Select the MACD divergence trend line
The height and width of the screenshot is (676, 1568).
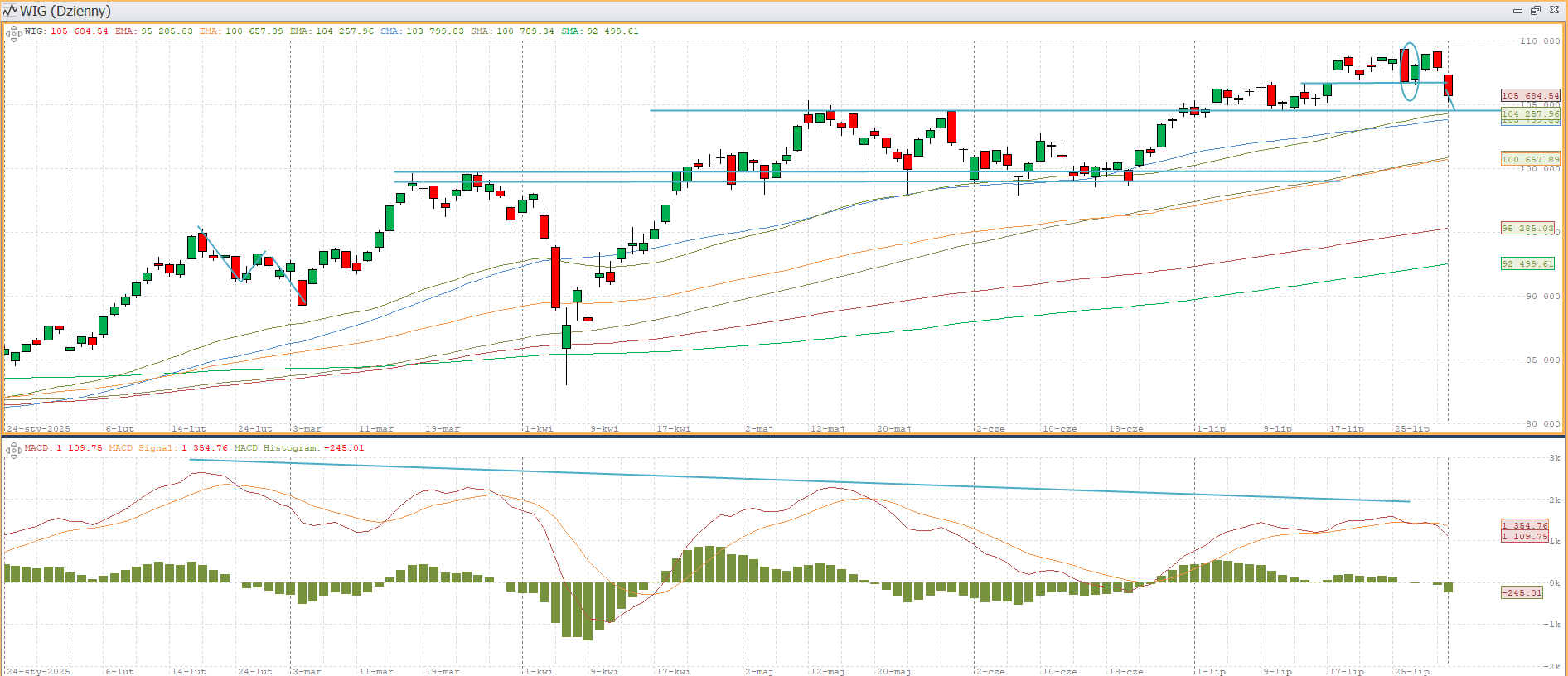point(796,480)
